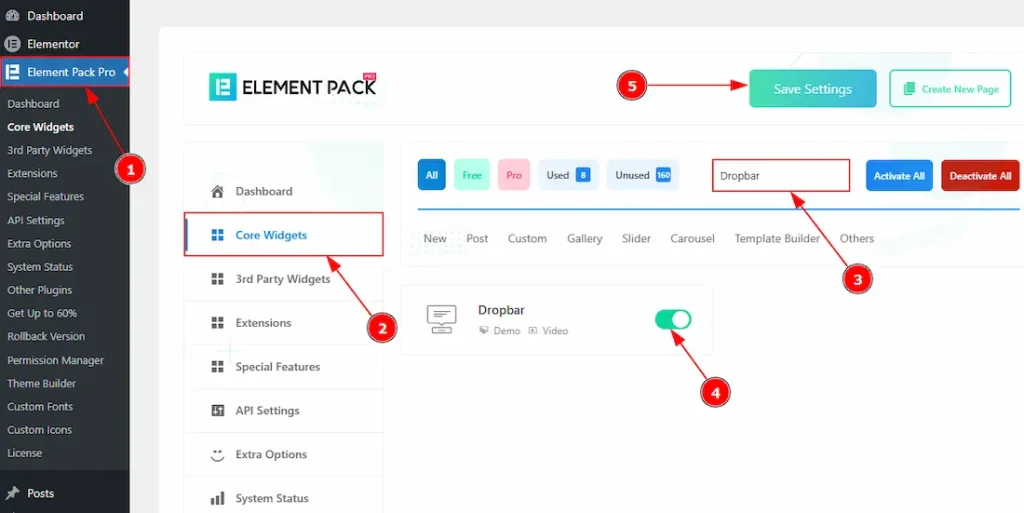Focus the widget search field containing Dropbar
This screenshot has height=513, width=1024.
781,176
